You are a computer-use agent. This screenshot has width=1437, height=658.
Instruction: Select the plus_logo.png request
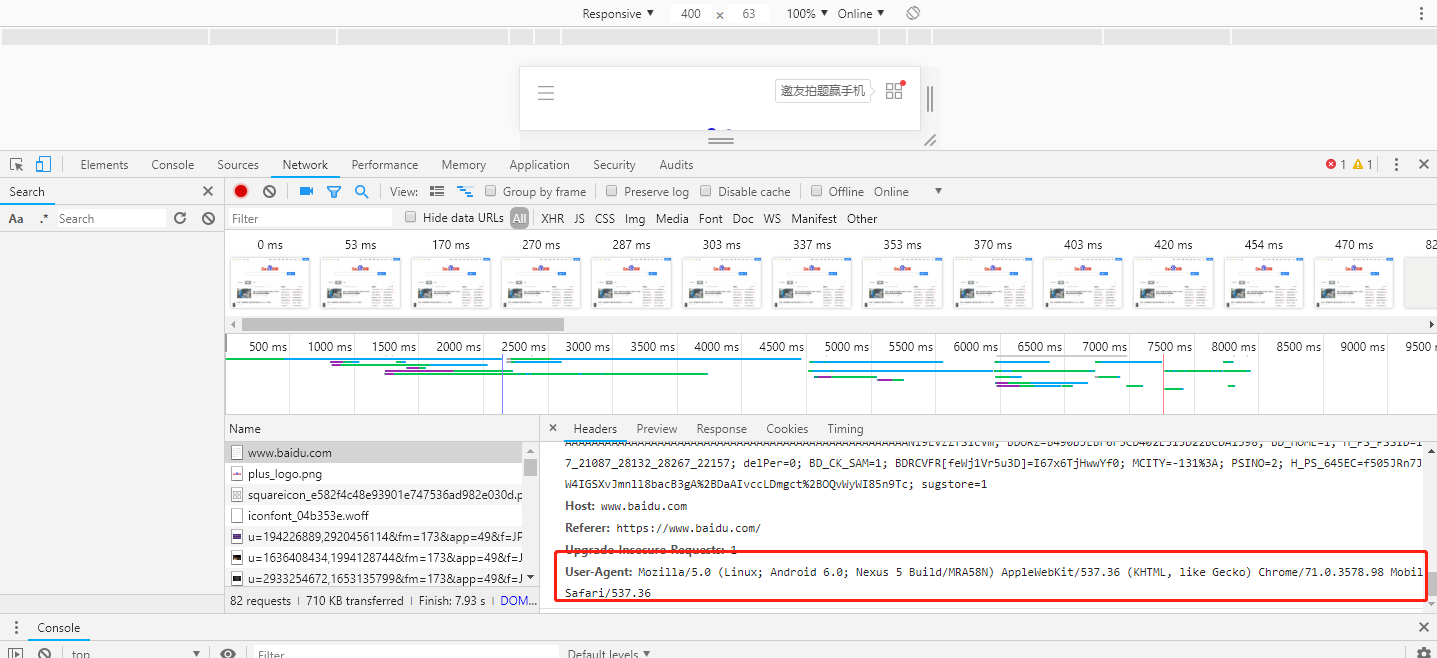(374, 473)
